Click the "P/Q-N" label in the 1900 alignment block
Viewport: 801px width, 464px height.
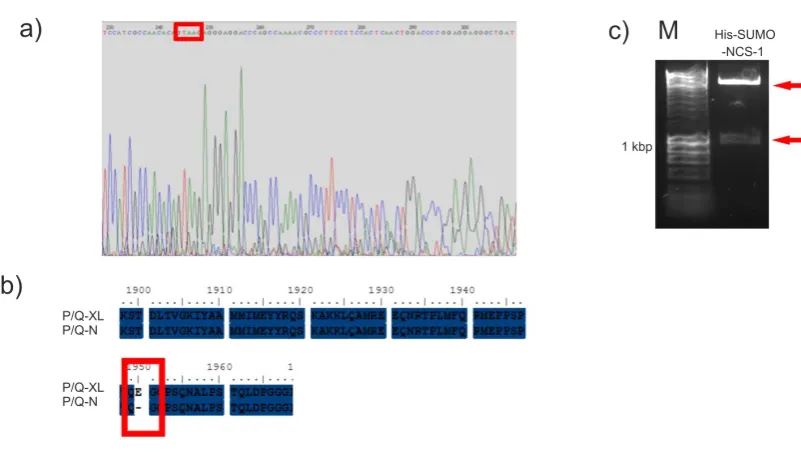[x=80, y=330]
